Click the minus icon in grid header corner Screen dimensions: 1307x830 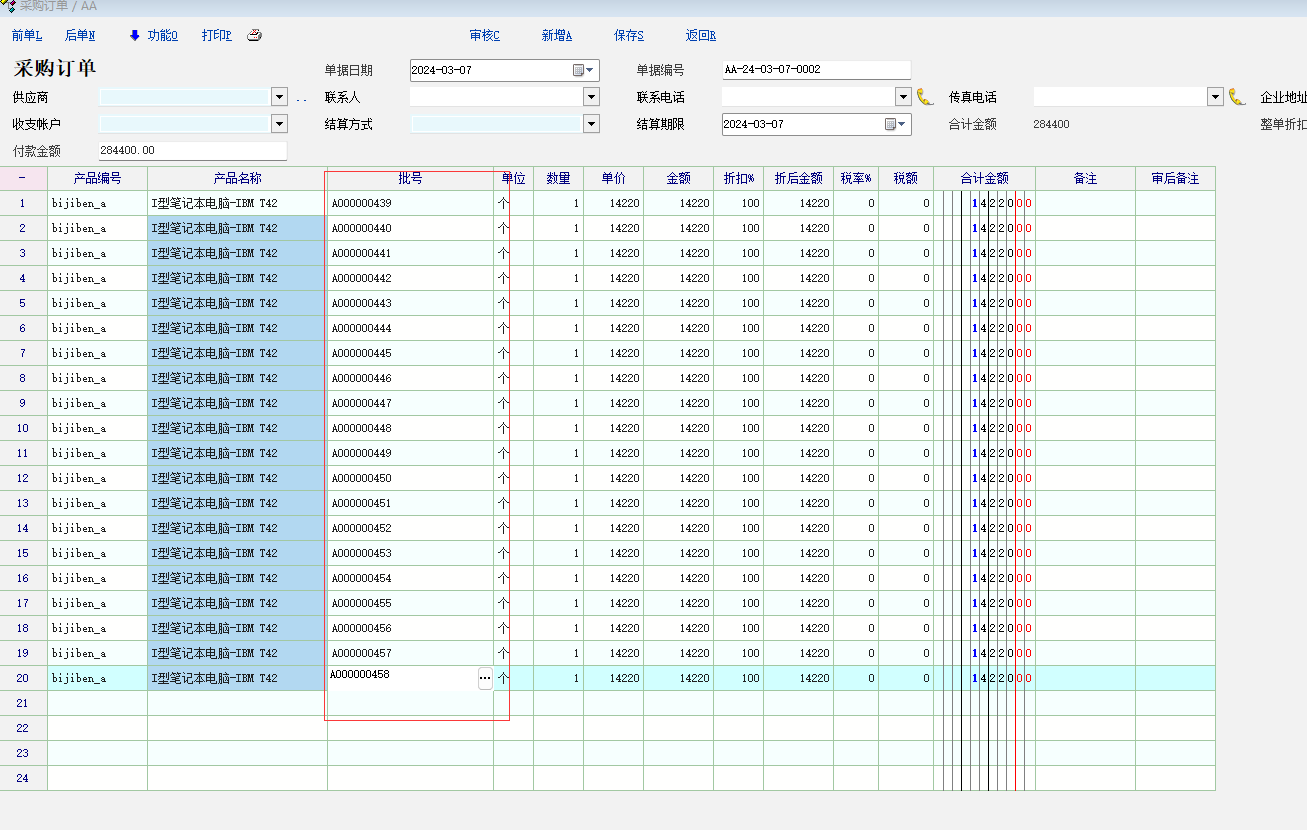pos(23,178)
